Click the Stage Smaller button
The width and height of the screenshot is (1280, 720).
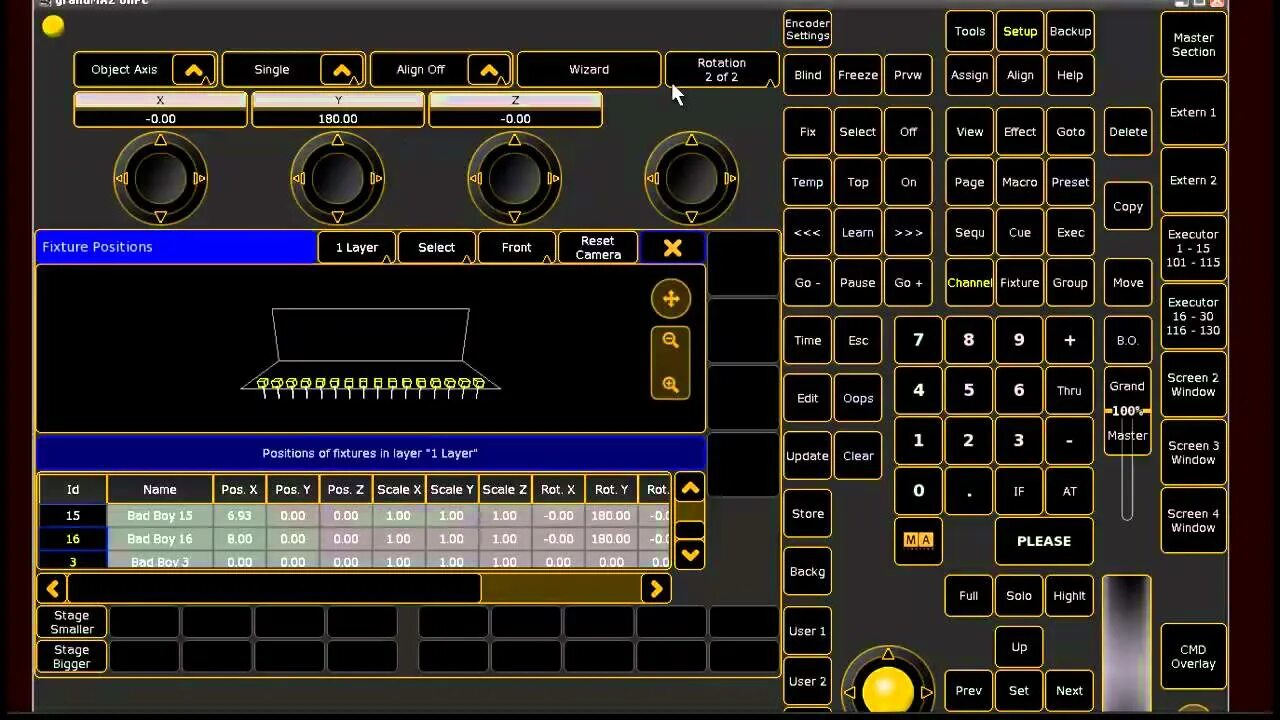tap(71, 622)
